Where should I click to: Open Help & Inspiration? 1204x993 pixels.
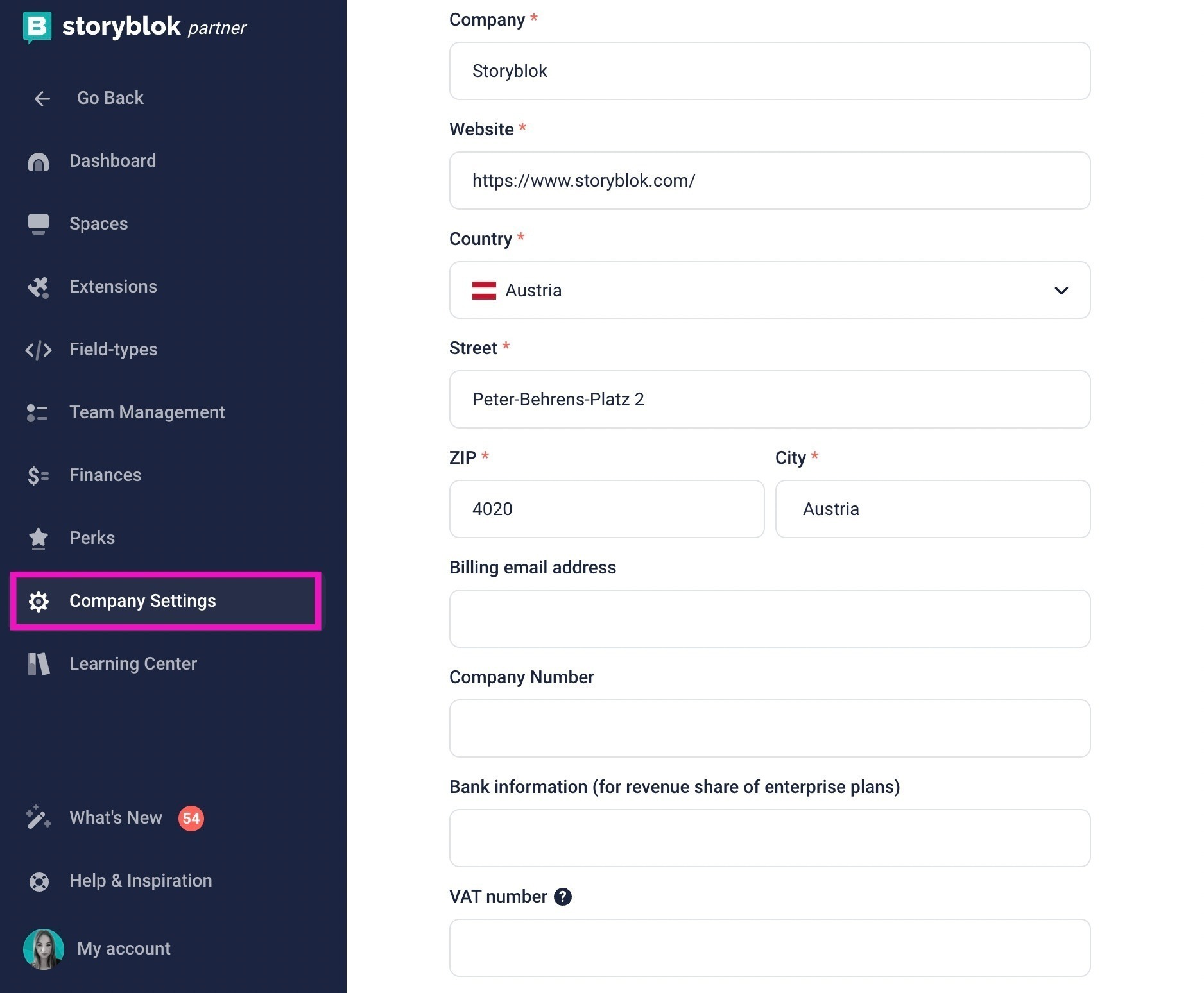(120, 881)
